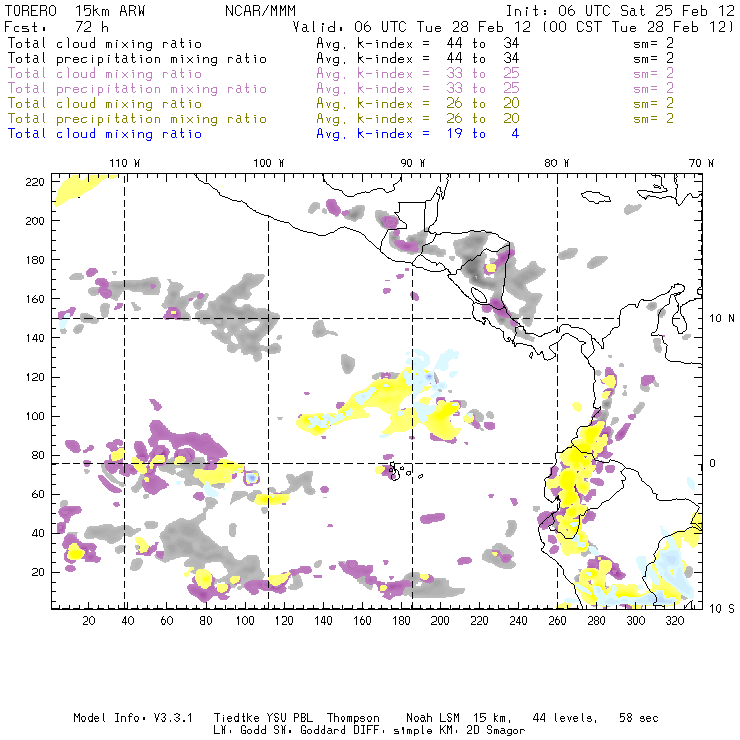Select the "Tiedtke" scheme label
The width and height of the screenshot is (740, 740).
click(x=236, y=718)
